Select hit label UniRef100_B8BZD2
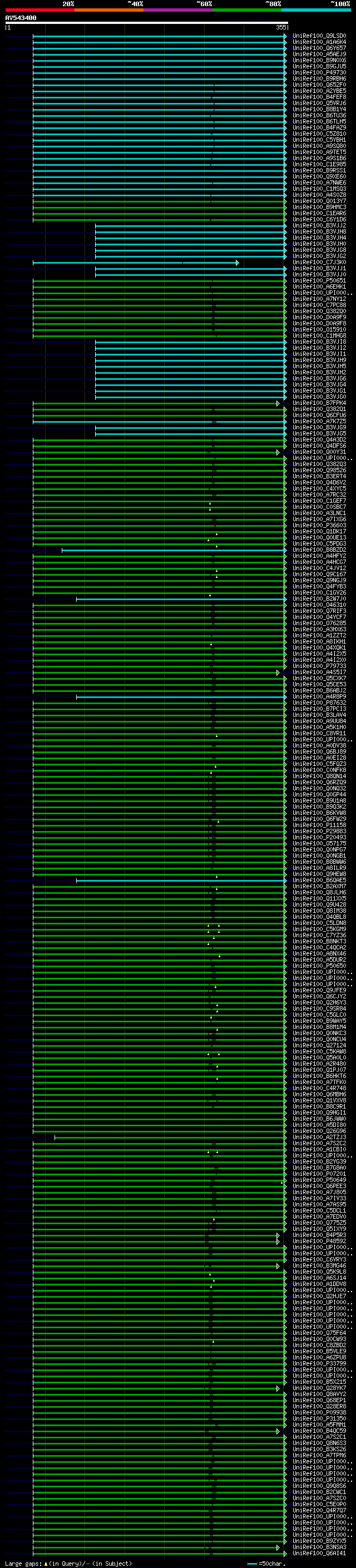Viewport: 356px width, 1568px height. point(319,550)
